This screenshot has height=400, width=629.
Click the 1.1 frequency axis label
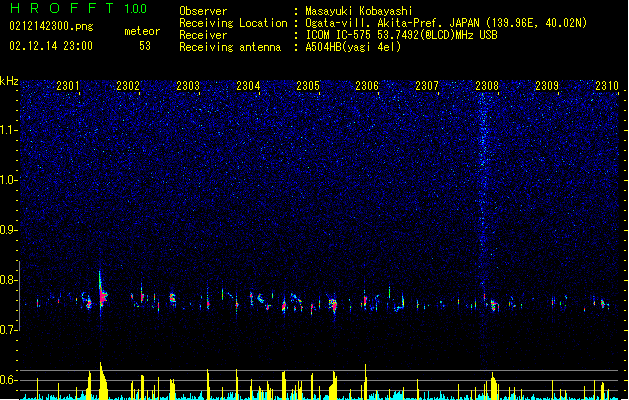(9, 130)
